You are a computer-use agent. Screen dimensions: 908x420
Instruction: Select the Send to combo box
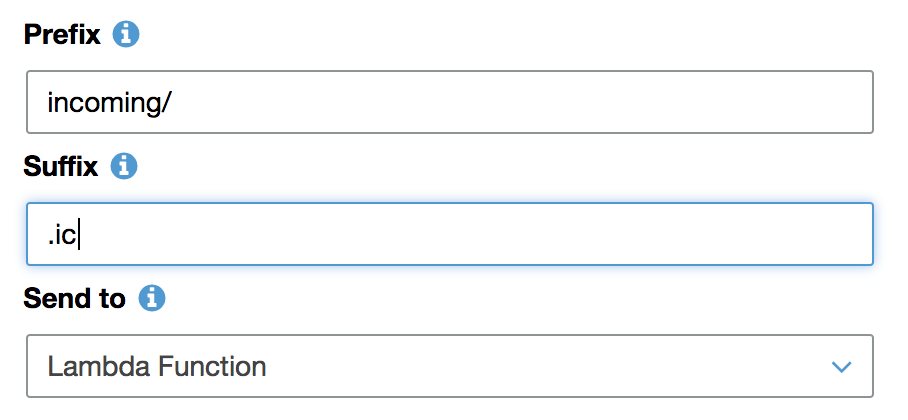pyautogui.click(x=450, y=367)
